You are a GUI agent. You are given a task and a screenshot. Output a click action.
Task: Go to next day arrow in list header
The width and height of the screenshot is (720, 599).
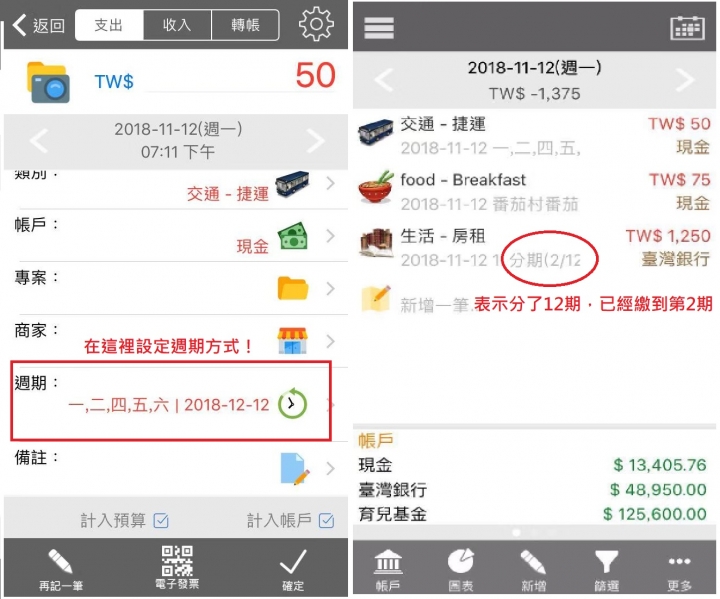pos(685,80)
